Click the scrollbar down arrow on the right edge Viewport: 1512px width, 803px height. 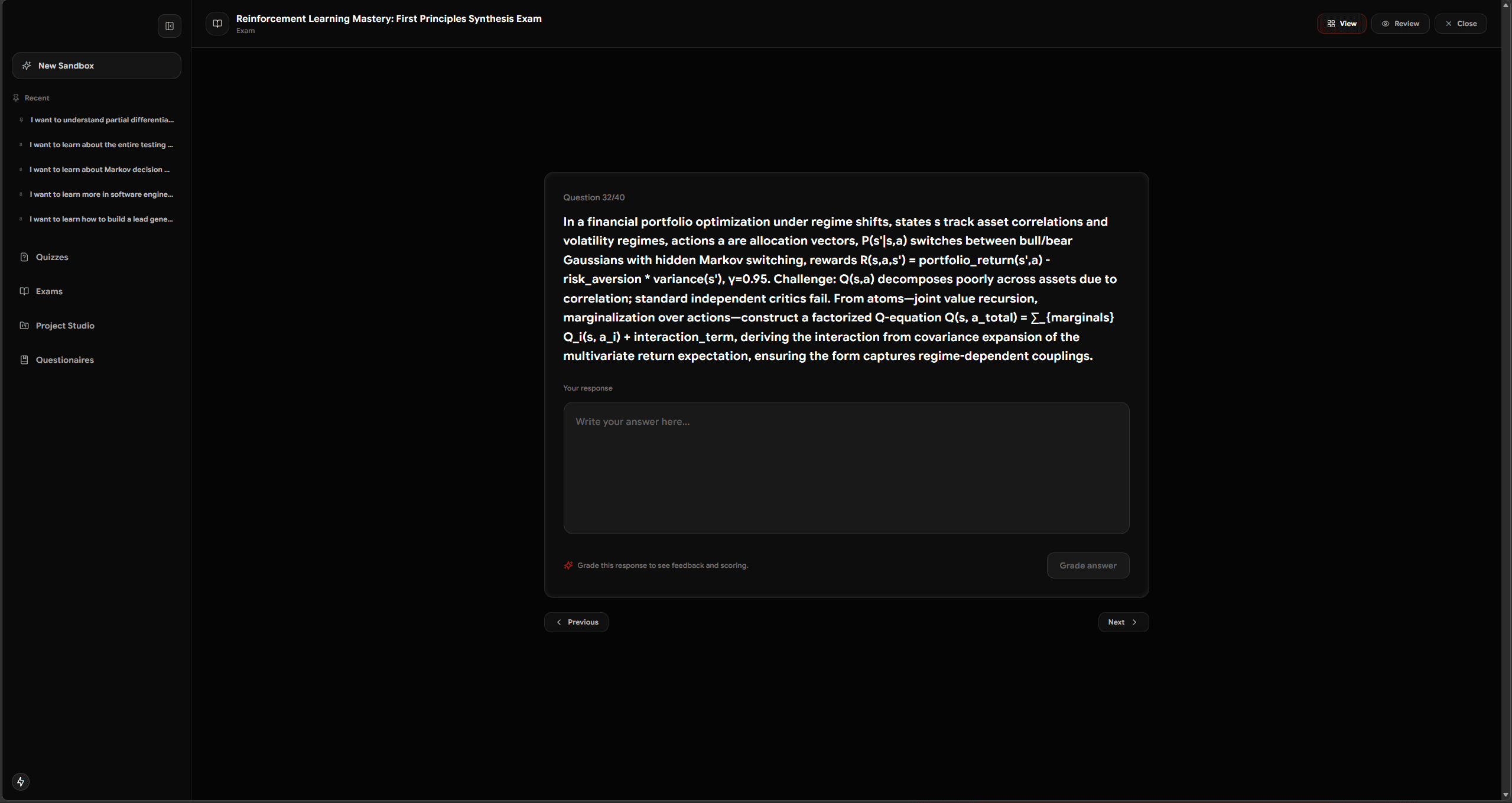1506,795
